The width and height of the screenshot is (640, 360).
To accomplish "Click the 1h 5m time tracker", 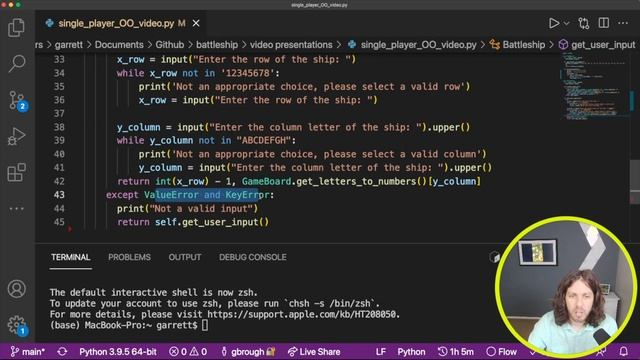I will coord(456,351).
